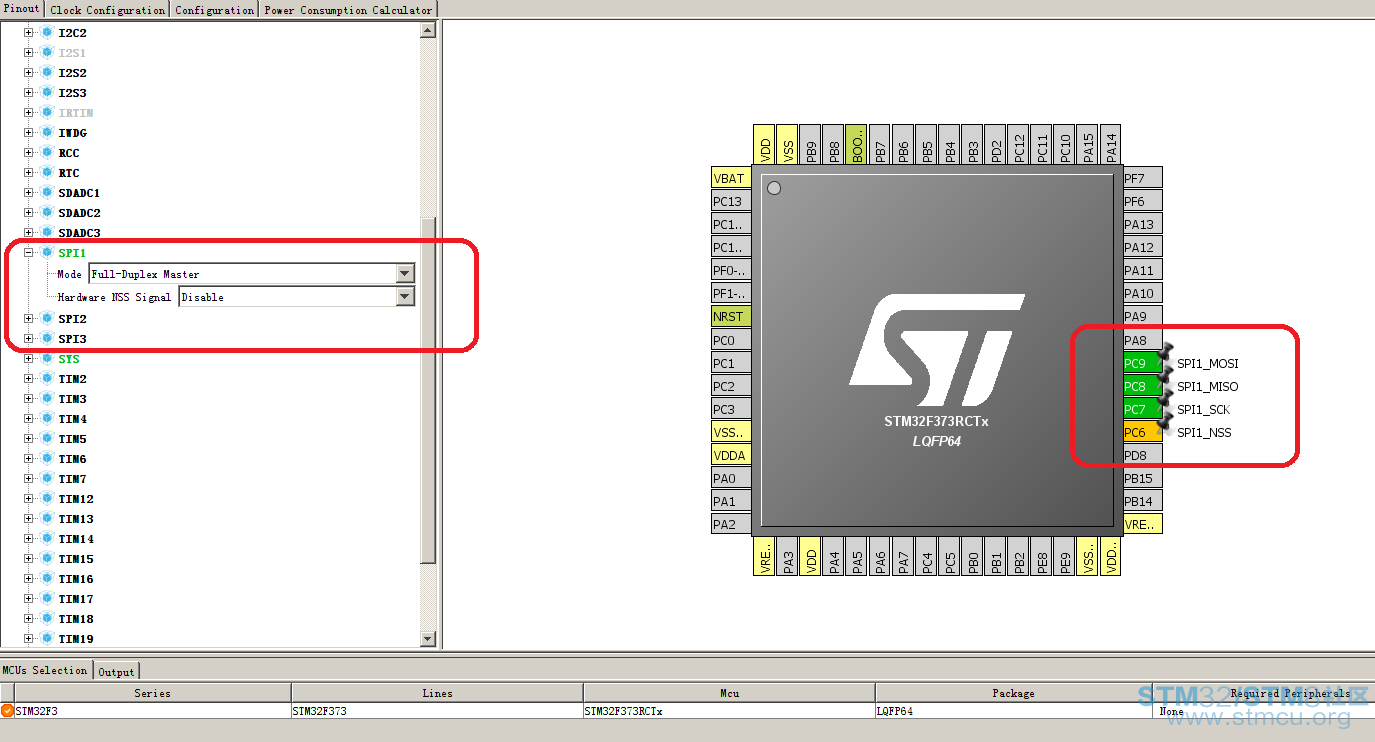The image size is (1375, 742).
Task: Click the Package column header
Action: tap(1013, 693)
